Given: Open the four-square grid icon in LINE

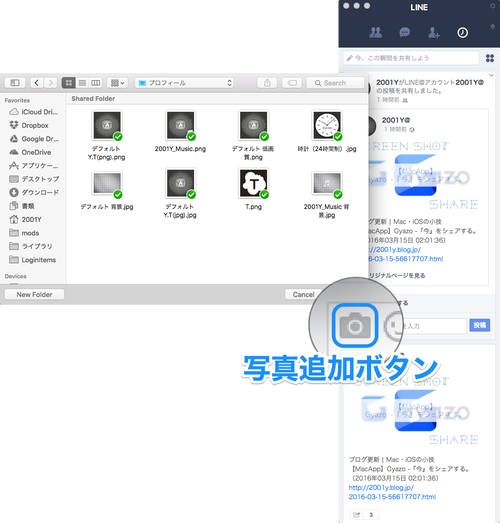Looking at the screenshot, I should tap(490, 58).
